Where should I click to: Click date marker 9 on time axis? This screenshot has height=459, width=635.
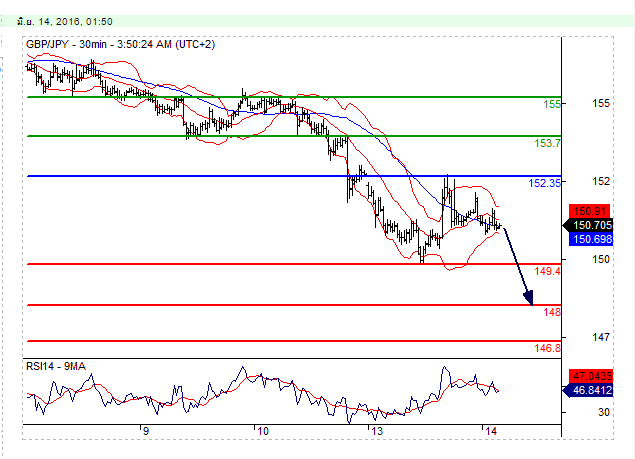146,431
